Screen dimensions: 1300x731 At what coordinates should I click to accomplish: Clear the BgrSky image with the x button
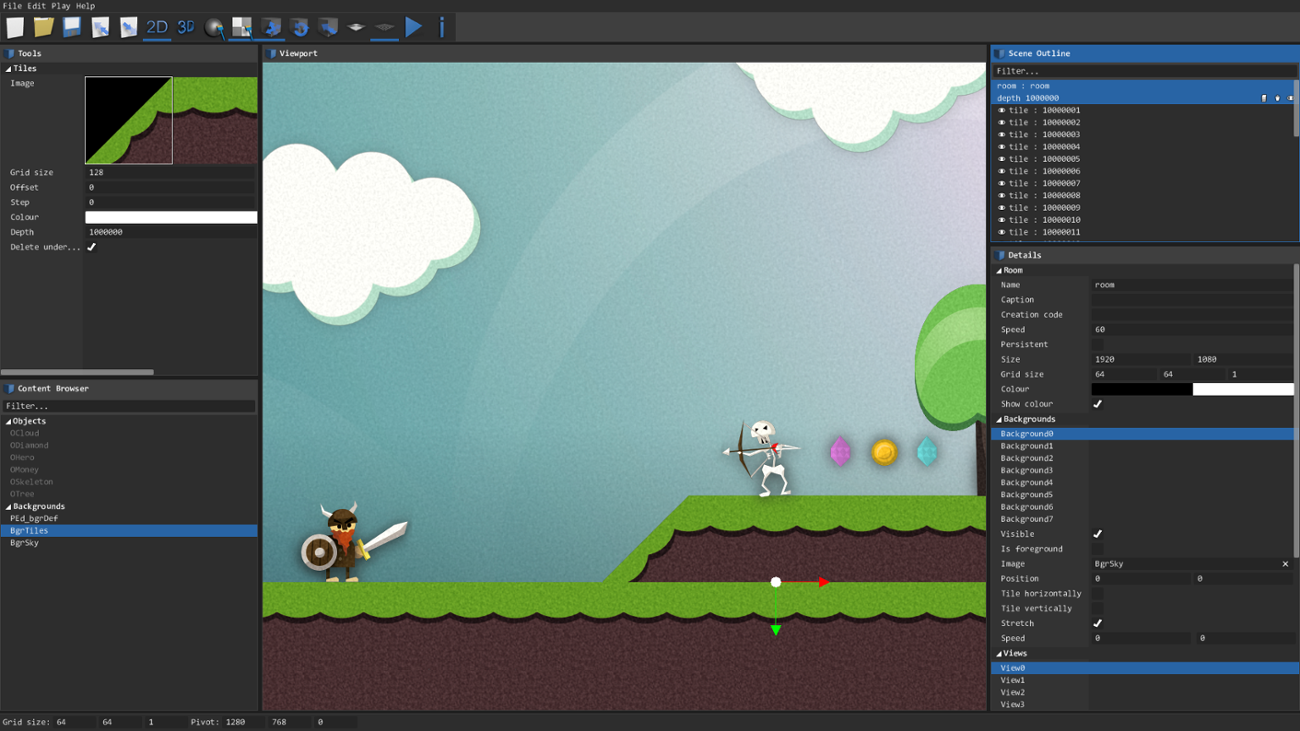(1285, 563)
